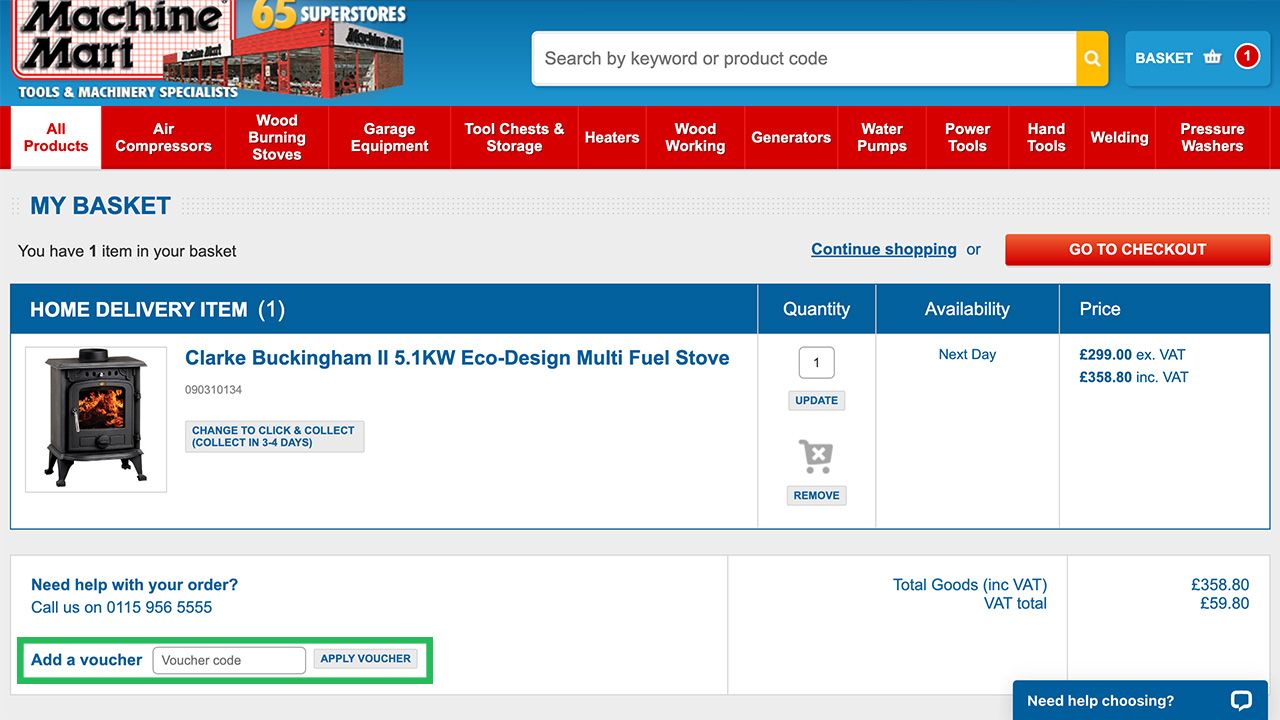This screenshot has width=1280, height=720.
Task: Click the Home Delivery Item header
Action: (157, 309)
